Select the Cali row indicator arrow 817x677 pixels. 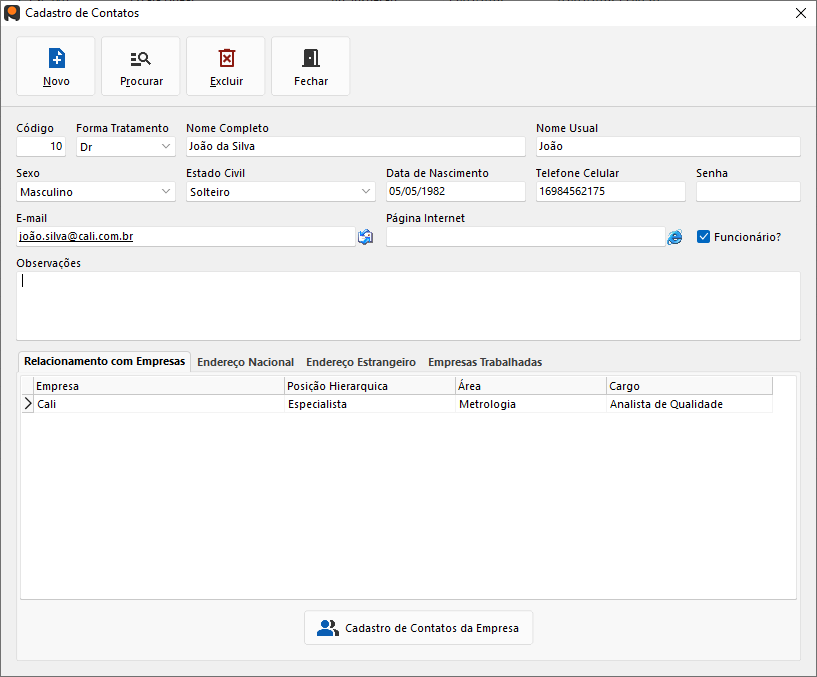pos(27,404)
